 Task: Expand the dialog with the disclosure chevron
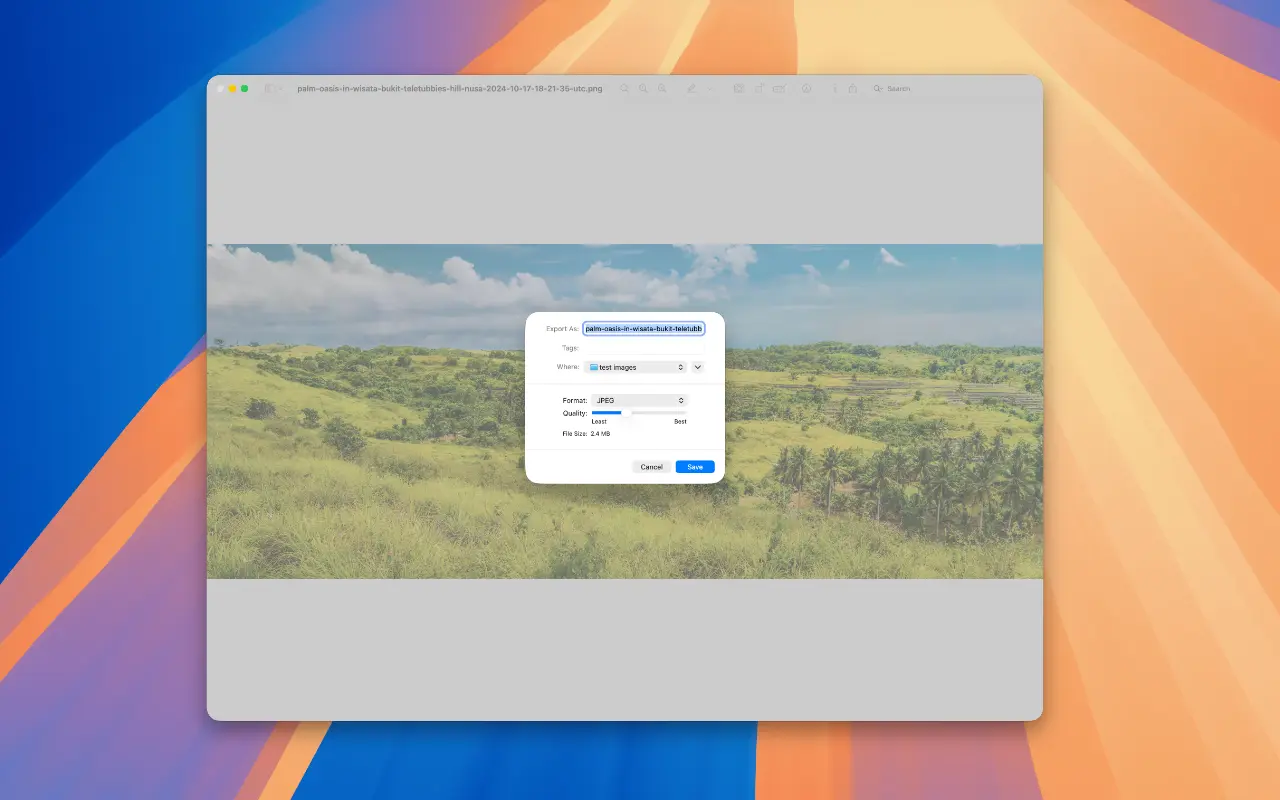697,367
